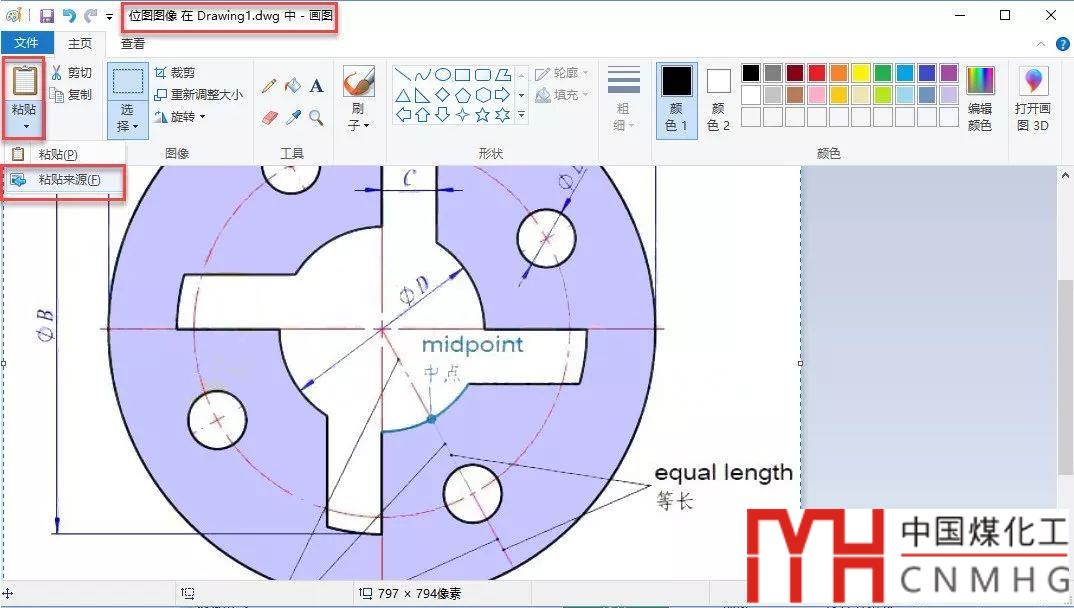Click the Crop (裁剪) button
Viewport: 1074px width, 608px height.
175,73
